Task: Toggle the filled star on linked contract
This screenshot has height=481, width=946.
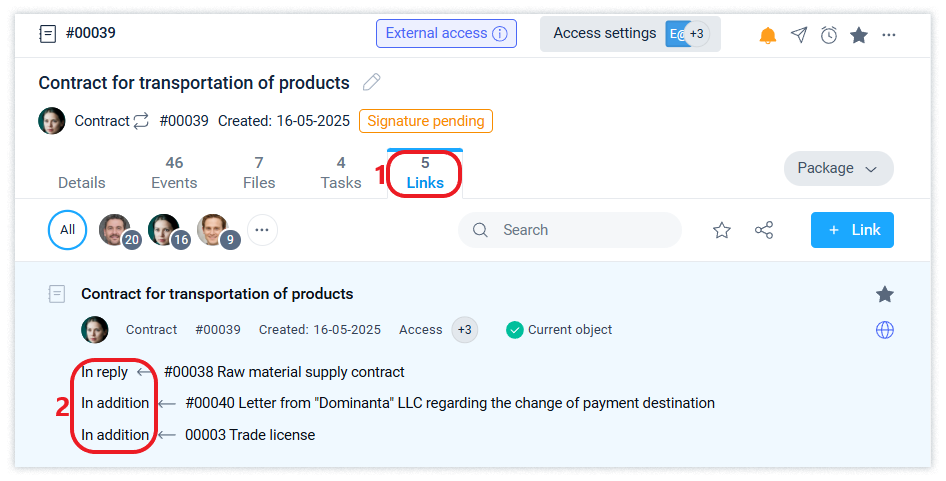Action: click(885, 294)
